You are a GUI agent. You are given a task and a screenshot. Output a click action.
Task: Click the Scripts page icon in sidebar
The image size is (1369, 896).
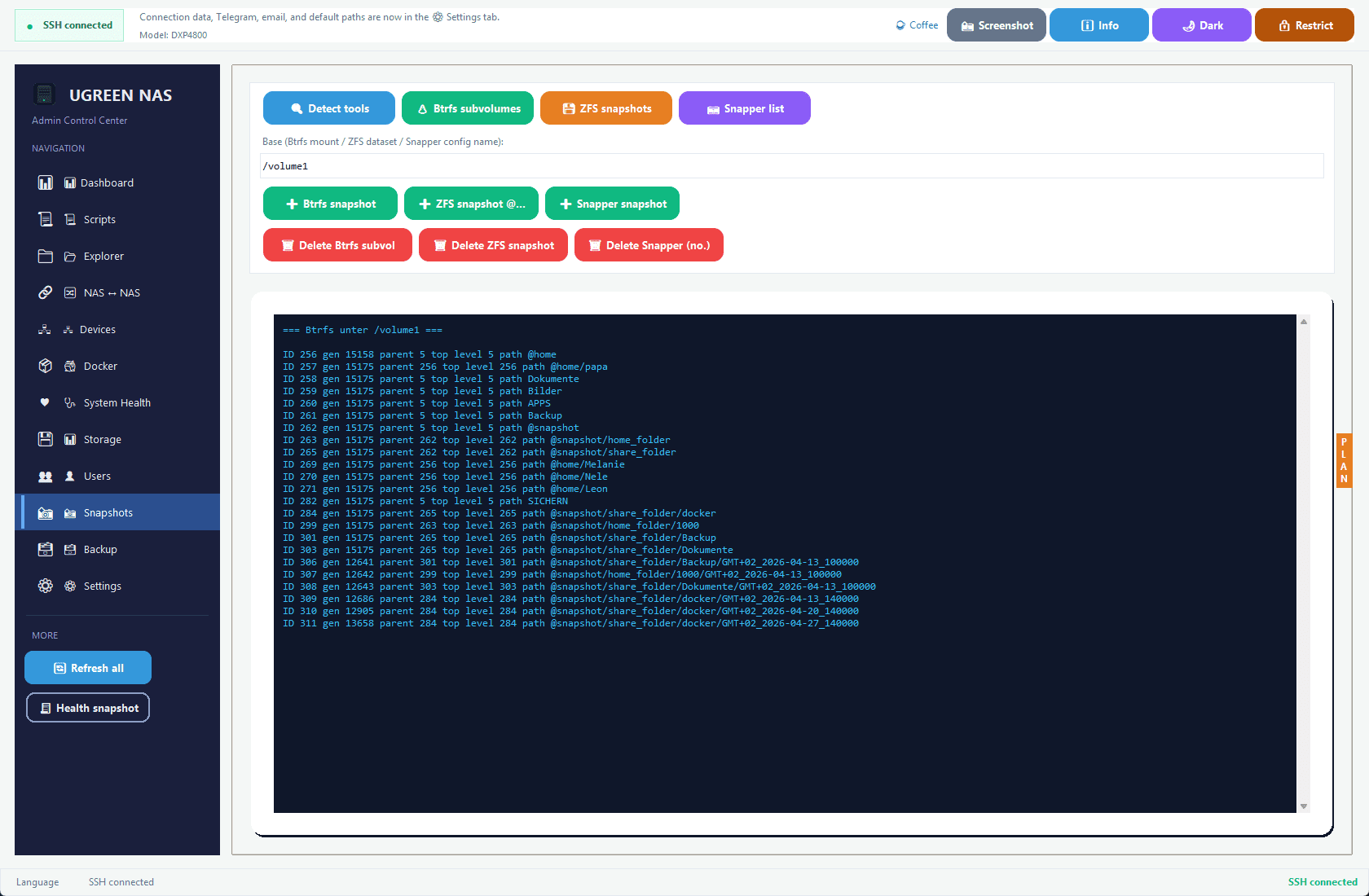point(46,219)
